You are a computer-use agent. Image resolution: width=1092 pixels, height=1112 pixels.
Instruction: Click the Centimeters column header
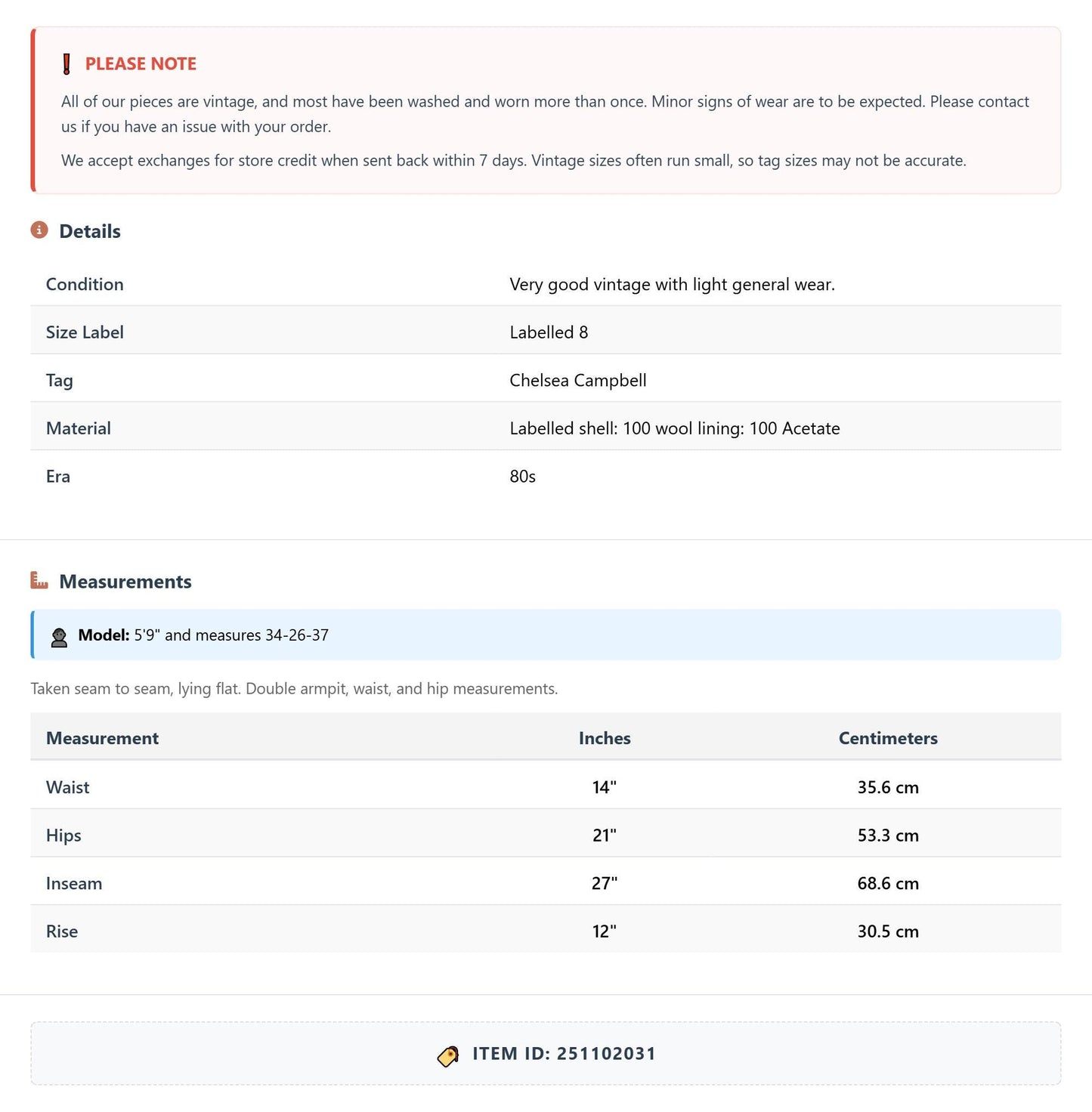pyautogui.click(x=888, y=738)
